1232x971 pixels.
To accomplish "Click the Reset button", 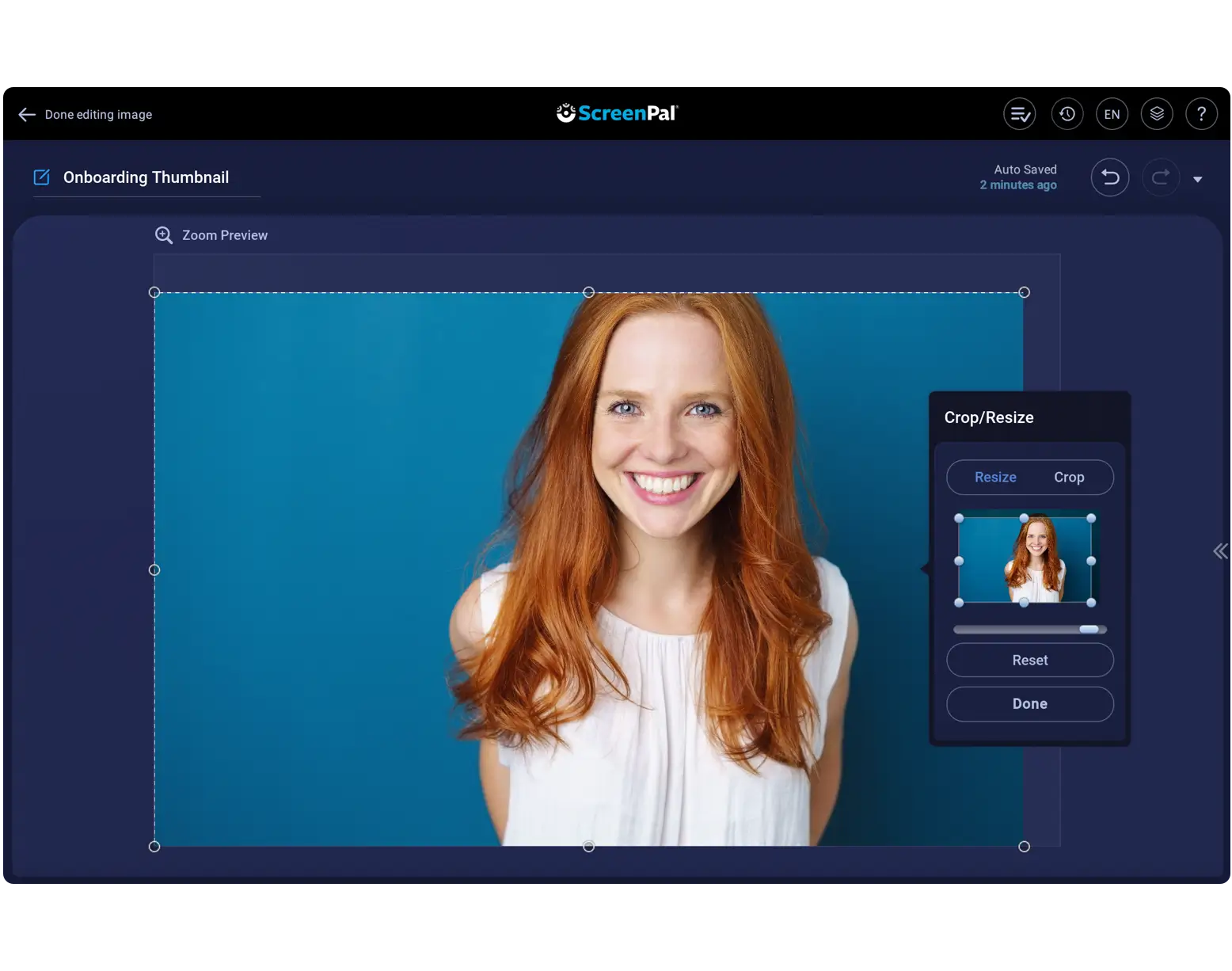I will pos(1030,660).
